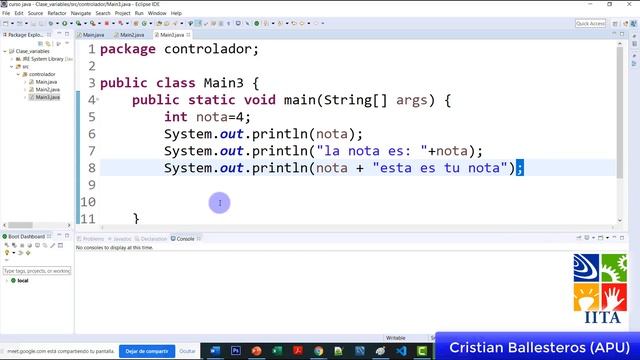Click the pencil icon in Boot Dashboard toolbar
This screenshot has height=360, width=640.
tap(53, 245)
